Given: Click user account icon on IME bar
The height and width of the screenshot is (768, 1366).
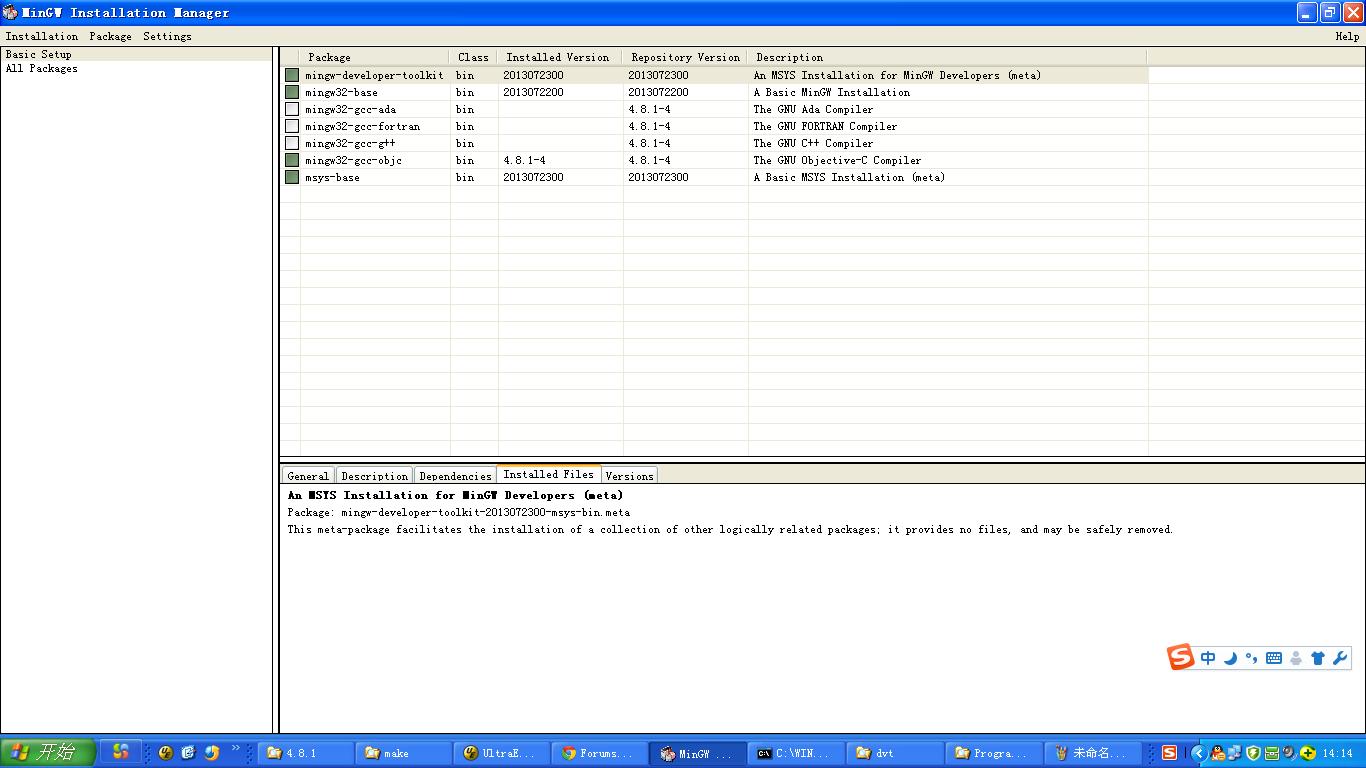Looking at the screenshot, I should coord(1296,658).
